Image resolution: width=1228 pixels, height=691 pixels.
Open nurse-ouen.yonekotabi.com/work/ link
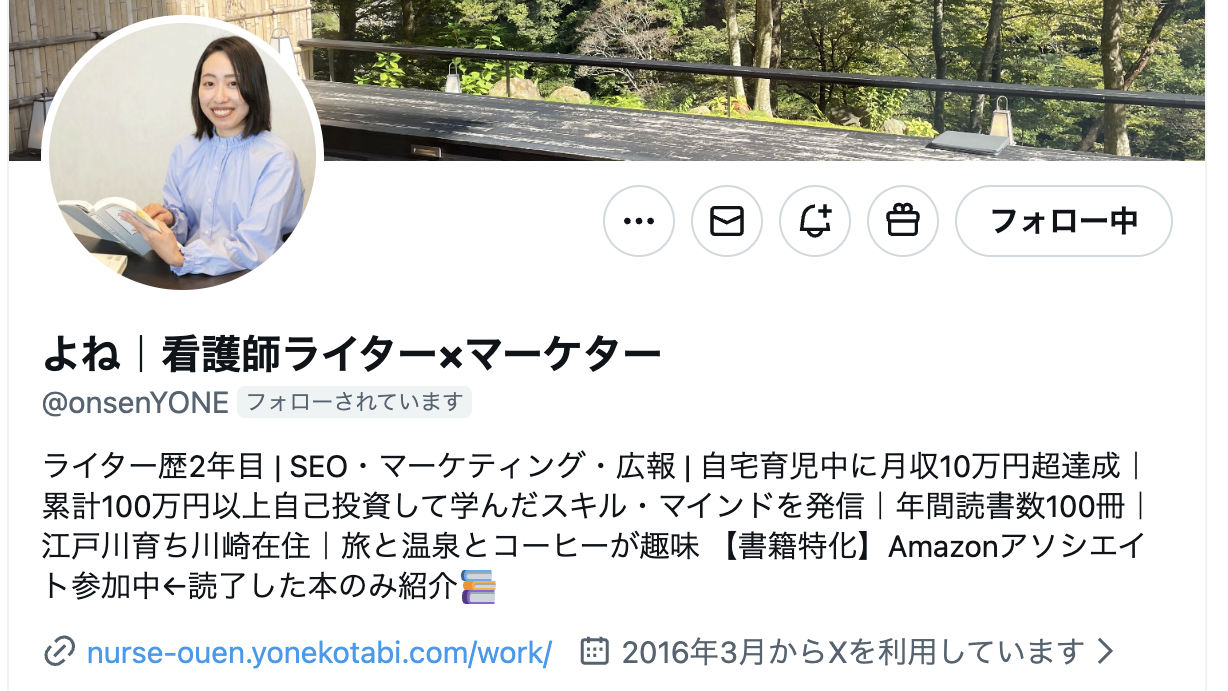point(320,652)
